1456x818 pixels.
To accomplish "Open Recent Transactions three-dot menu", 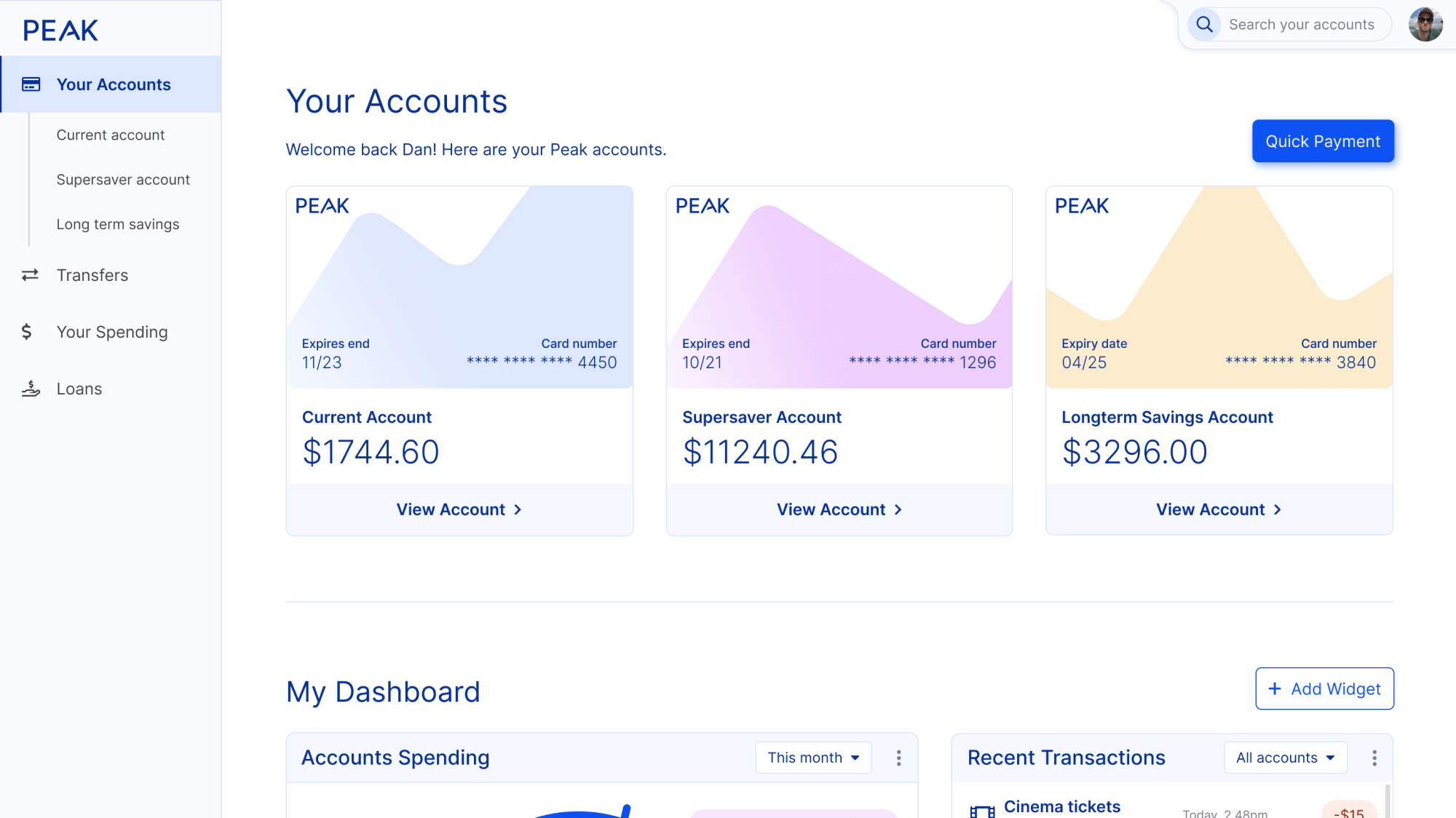I will (1374, 758).
